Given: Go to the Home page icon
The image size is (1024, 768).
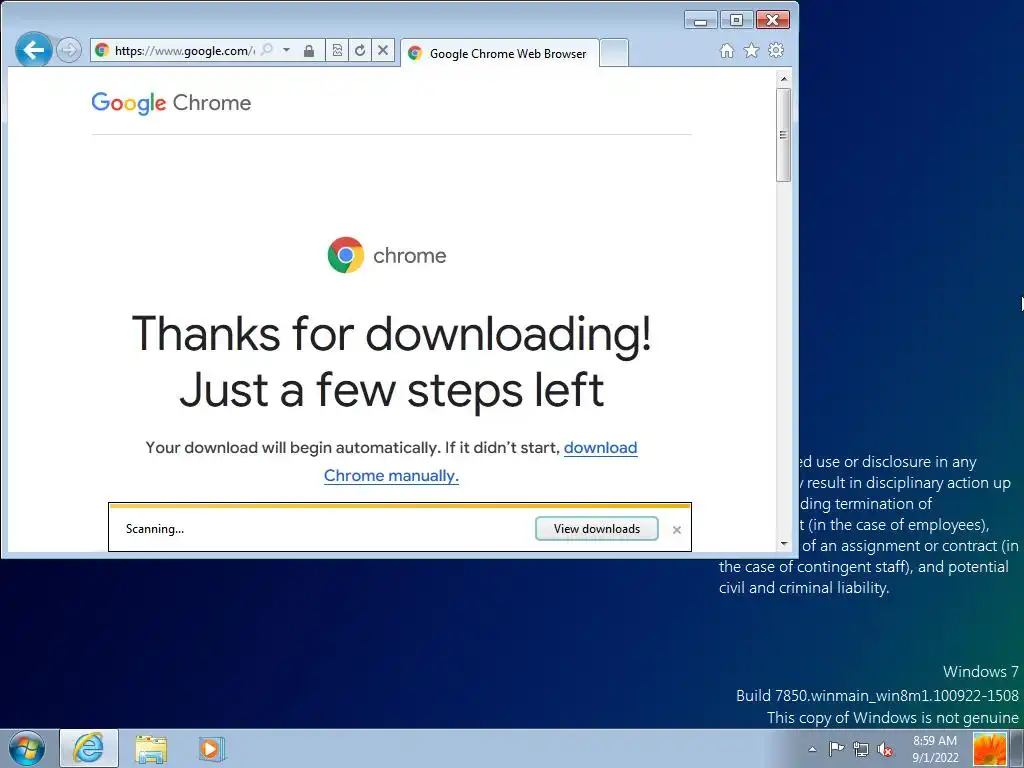Looking at the screenshot, I should [x=727, y=50].
